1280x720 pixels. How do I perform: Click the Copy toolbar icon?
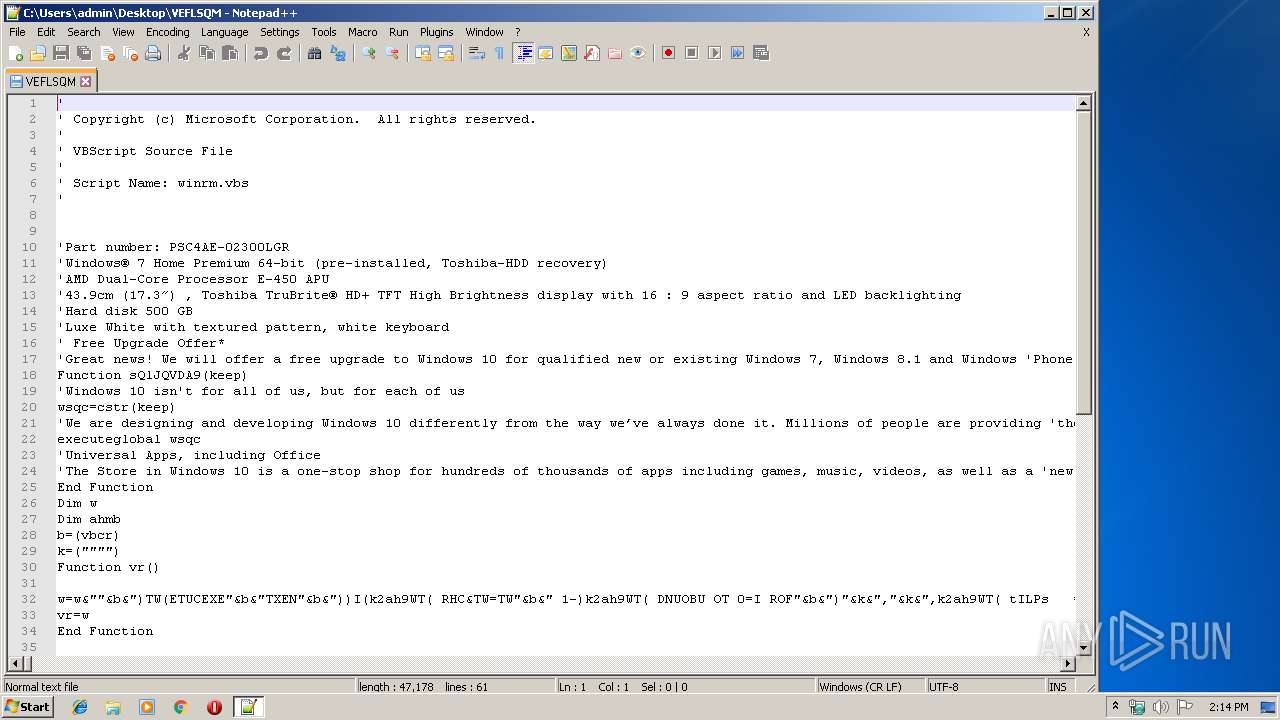pyautogui.click(x=207, y=53)
